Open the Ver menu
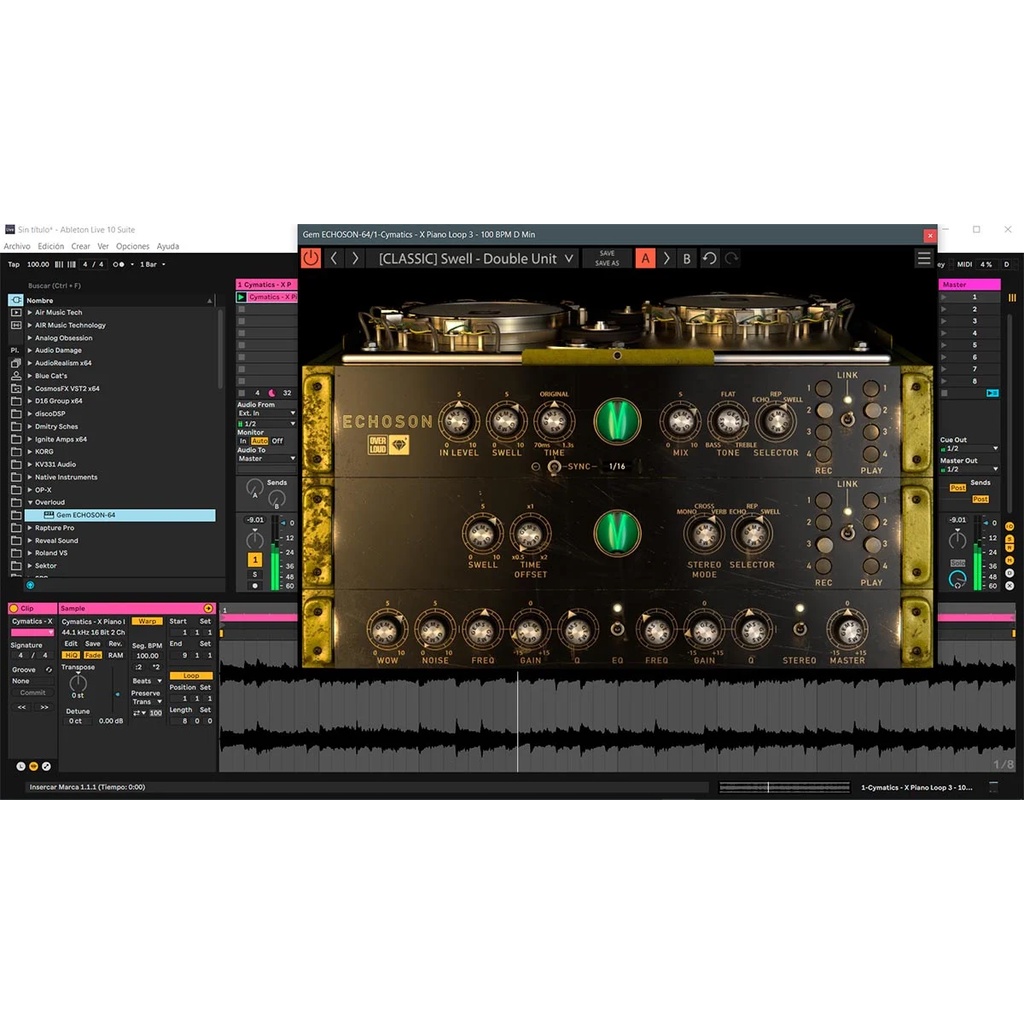This screenshot has height=1024, width=1024. coord(103,246)
